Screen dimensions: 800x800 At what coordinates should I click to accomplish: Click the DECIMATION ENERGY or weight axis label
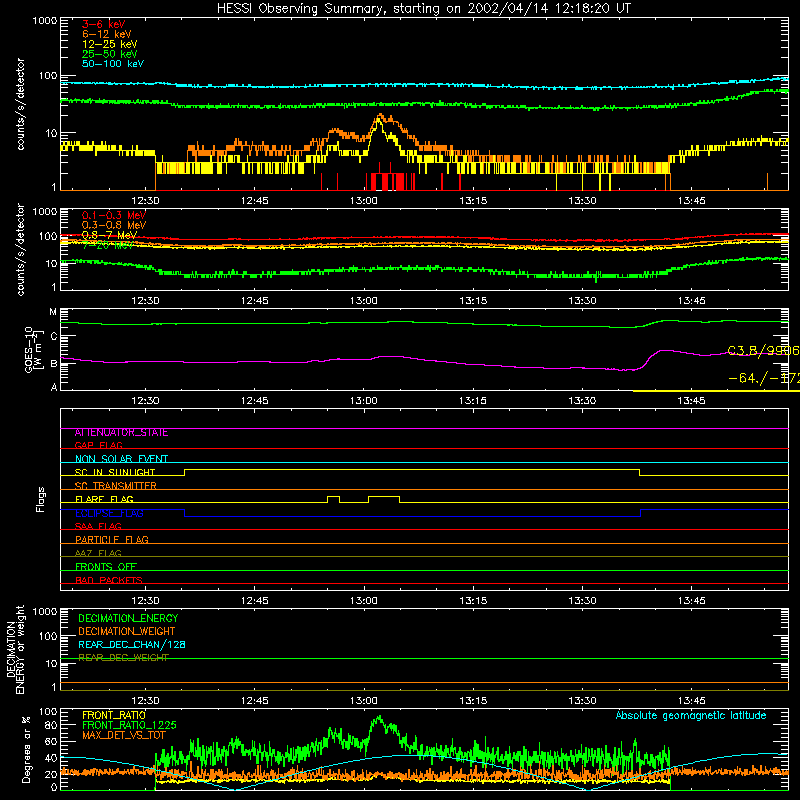(x=15, y=649)
